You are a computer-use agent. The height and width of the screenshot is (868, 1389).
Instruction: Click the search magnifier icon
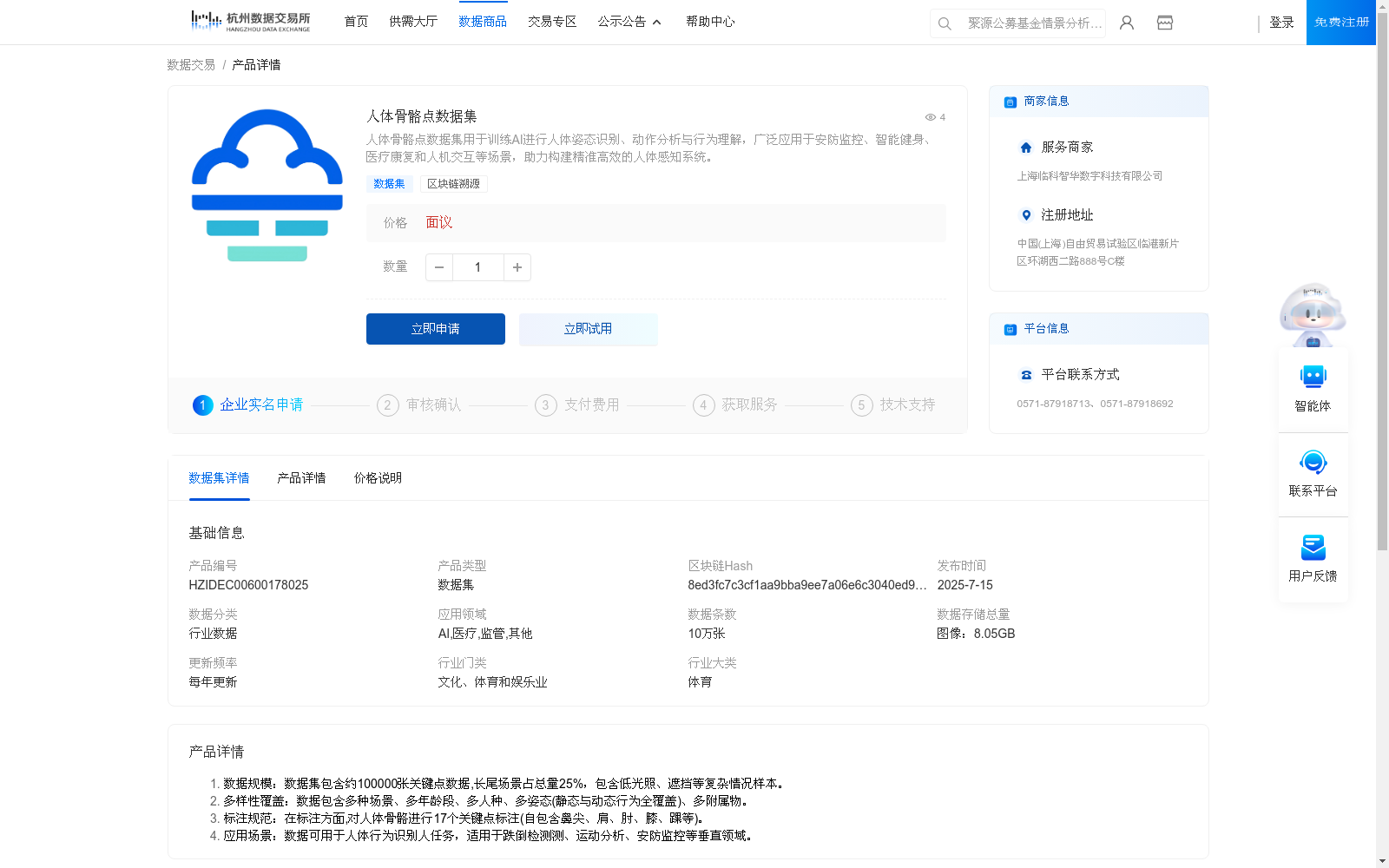pos(945,23)
